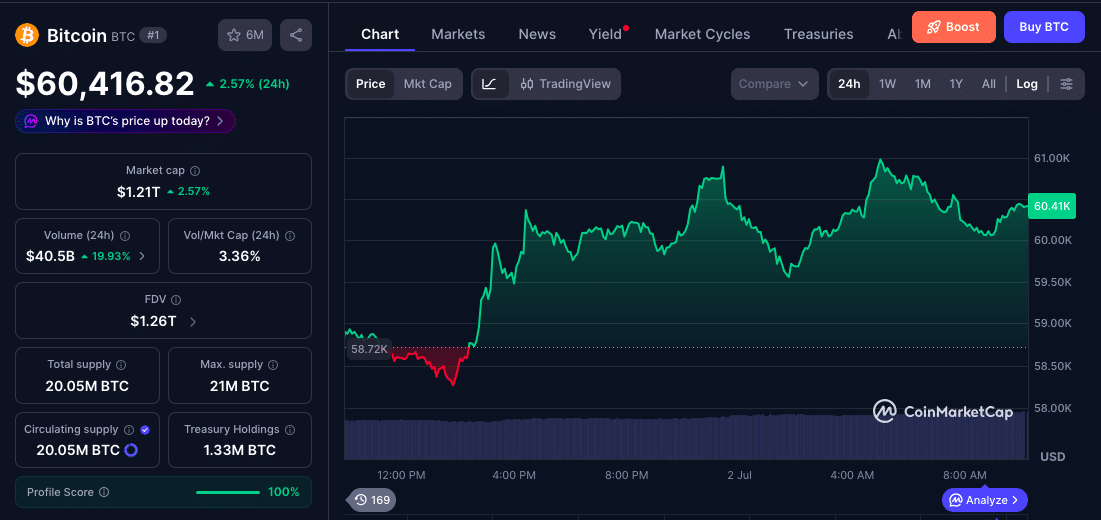
Task: Switch to TradingView chart mode
Action: pyautogui.click(x=566, y=84)
